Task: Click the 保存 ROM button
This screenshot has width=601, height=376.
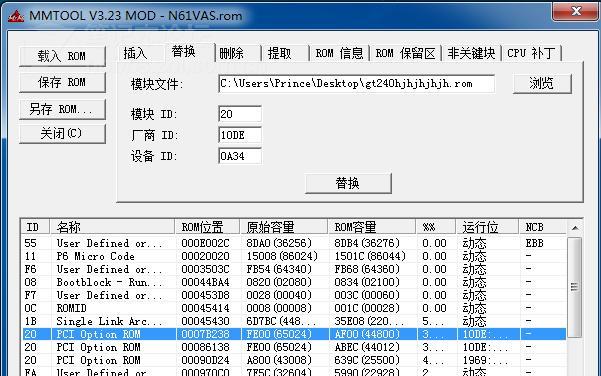Action: pyautogui.click(x=62, y=82)
